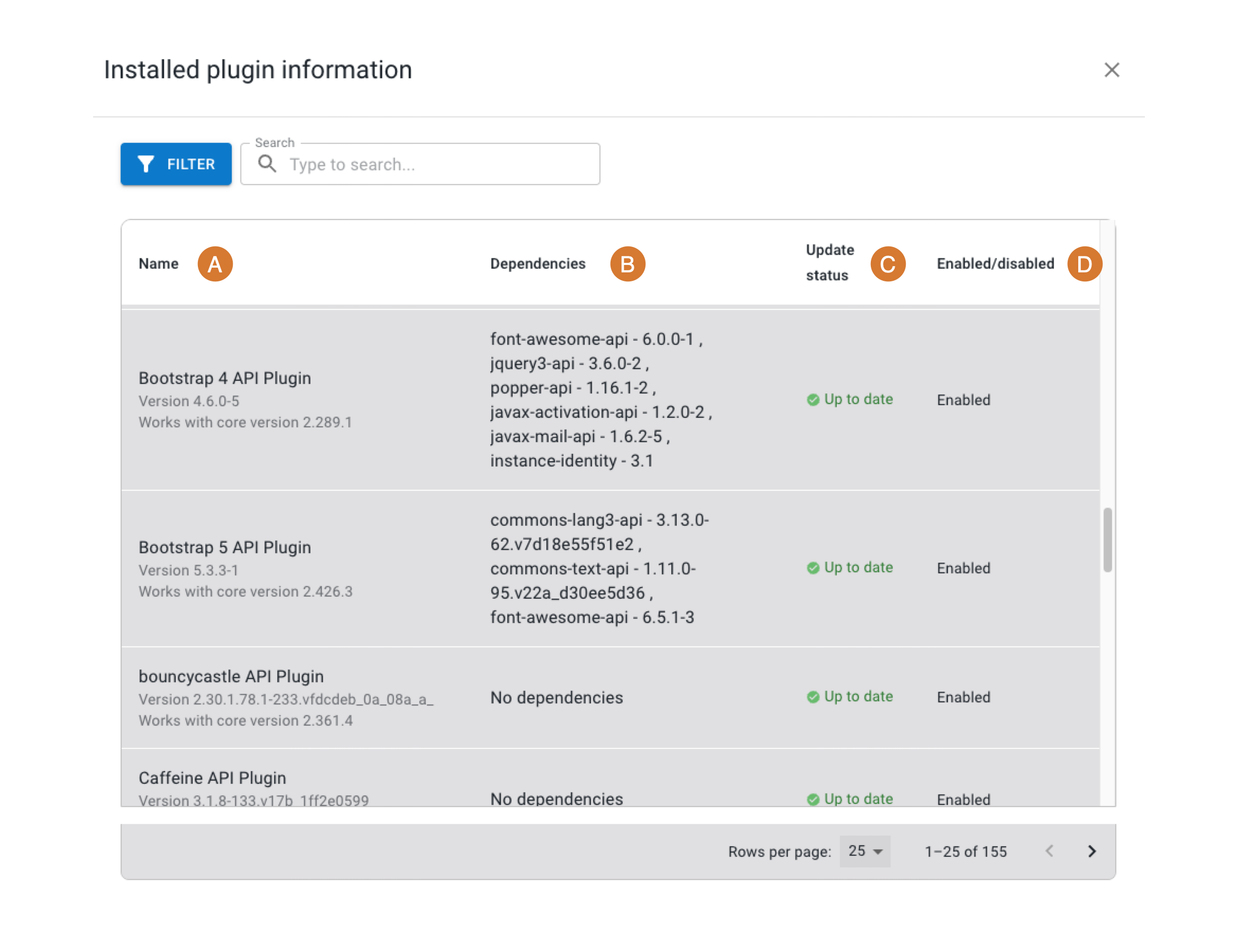Click Enabled status for Caffeine API Plugin
The image size is (1238, 952).
(963, 799)
